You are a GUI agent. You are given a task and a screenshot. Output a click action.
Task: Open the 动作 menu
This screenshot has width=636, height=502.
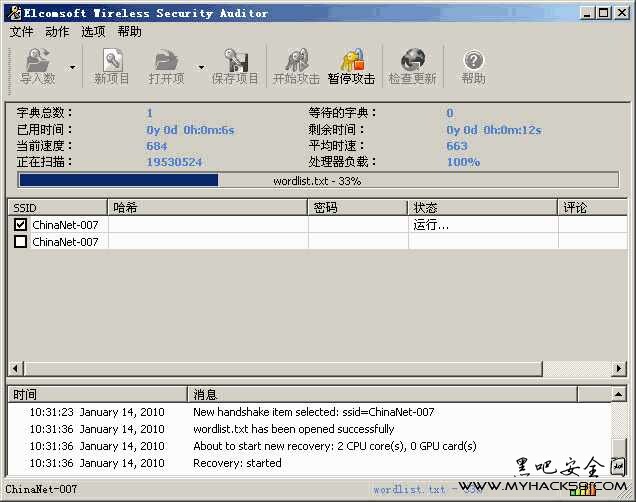pyautogui.click(x=57, y=31)
